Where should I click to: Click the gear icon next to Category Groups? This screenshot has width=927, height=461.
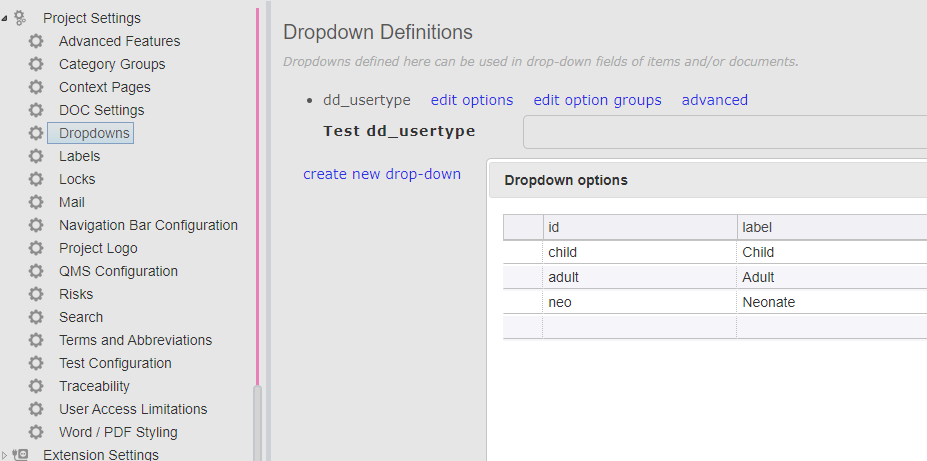coord(36,64)
